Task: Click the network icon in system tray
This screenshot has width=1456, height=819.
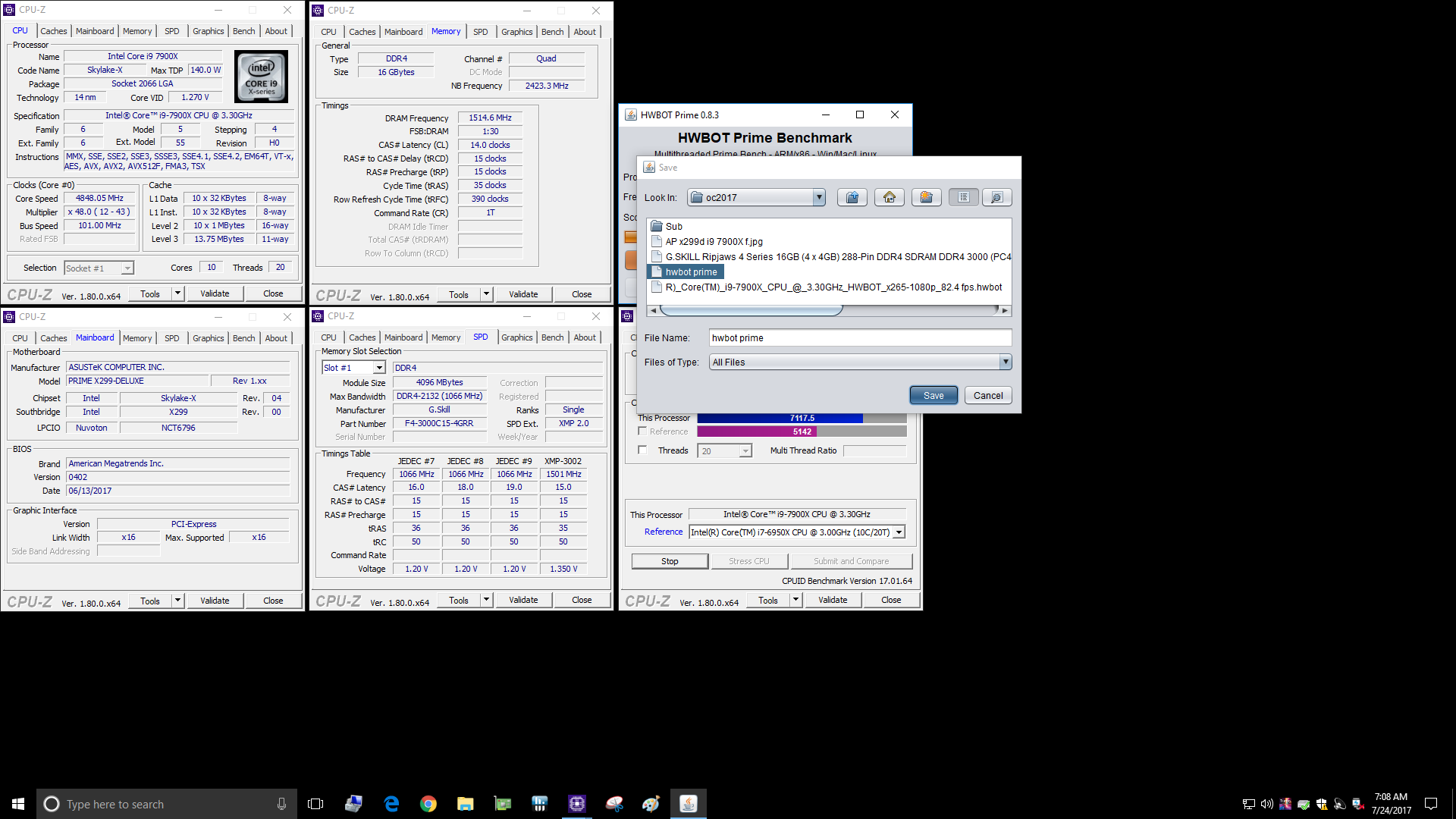Action: (x=1248, y=804)
